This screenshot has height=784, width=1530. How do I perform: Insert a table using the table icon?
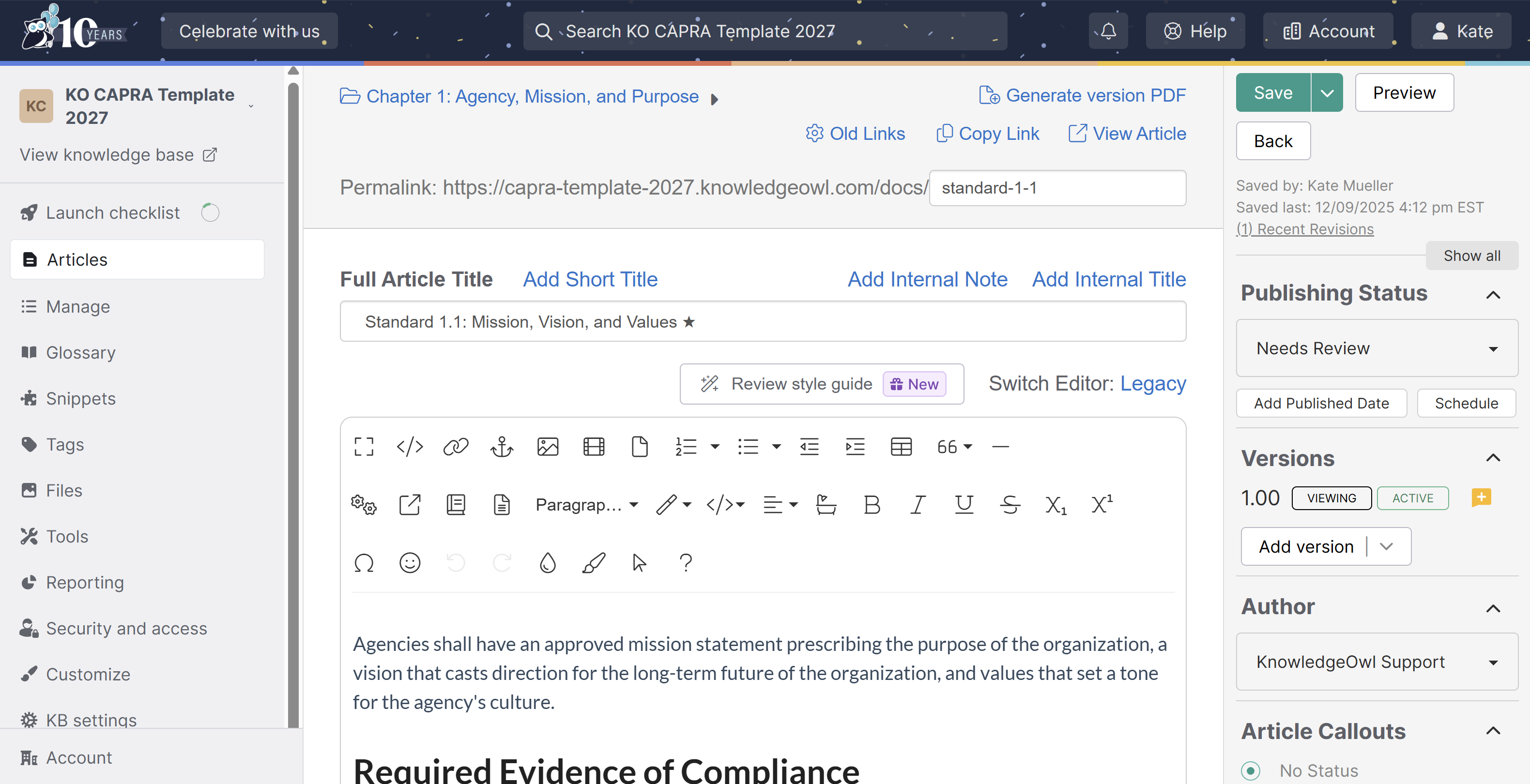coord(901,446)
